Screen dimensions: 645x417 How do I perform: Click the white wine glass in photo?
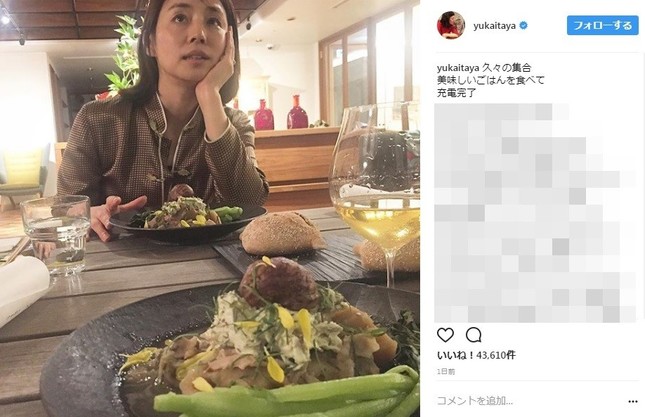[376, 193]
